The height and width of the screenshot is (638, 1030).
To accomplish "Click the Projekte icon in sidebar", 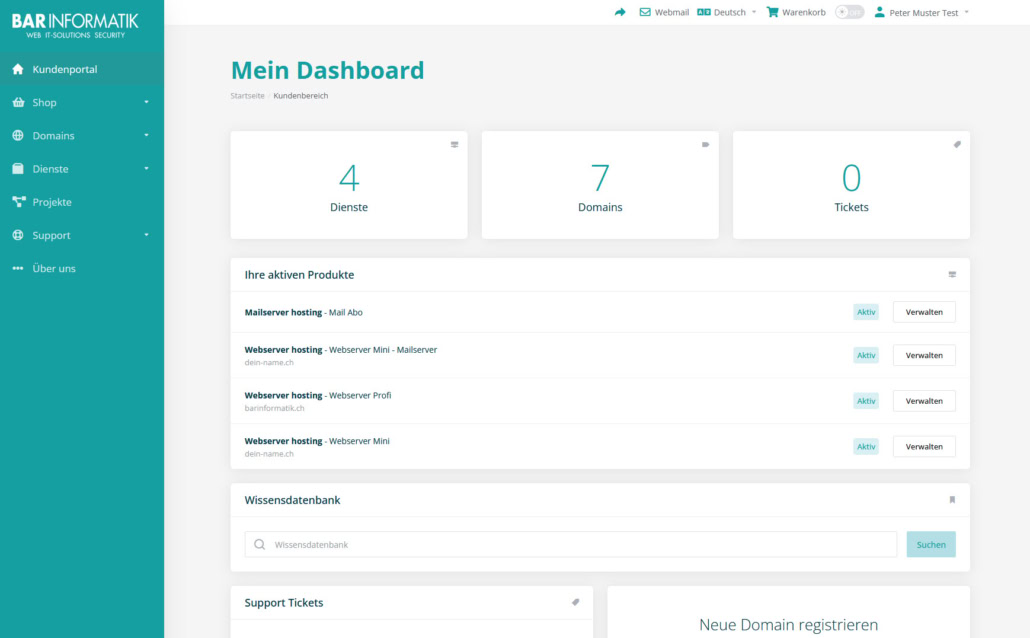I will point(18,202).
